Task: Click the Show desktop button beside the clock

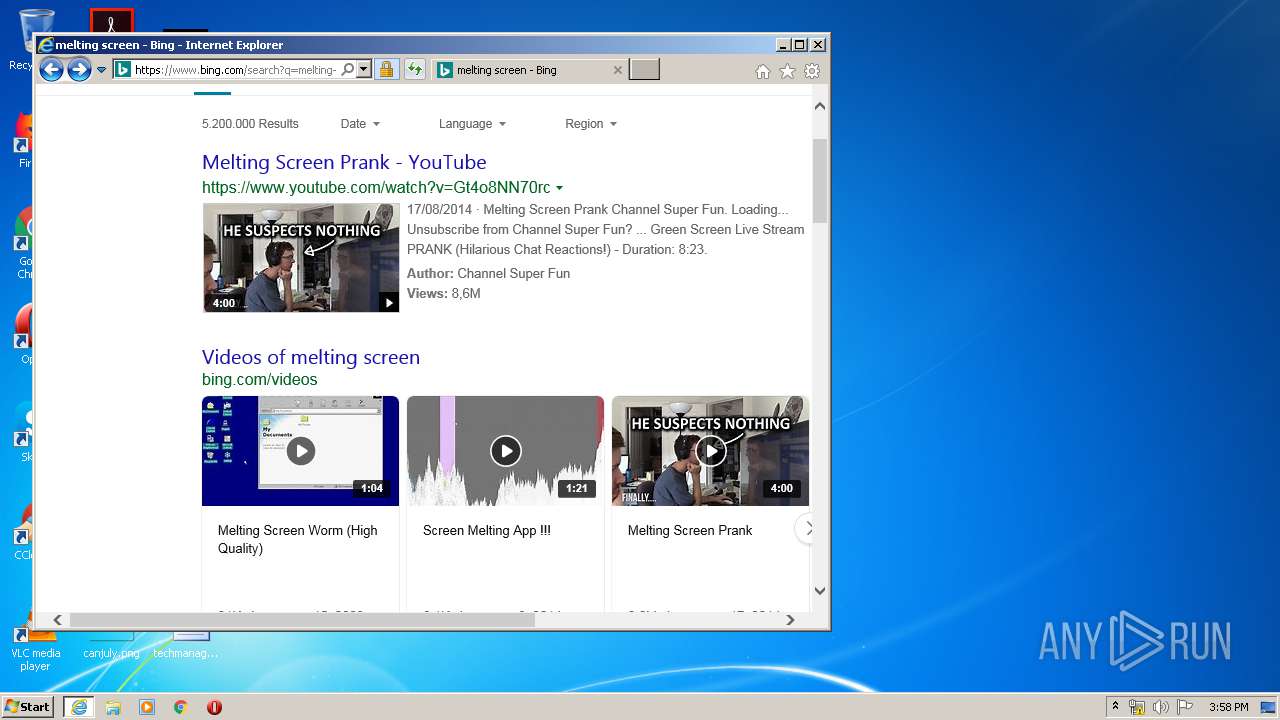Action: pyautogui.click(x=1270, y=707)
